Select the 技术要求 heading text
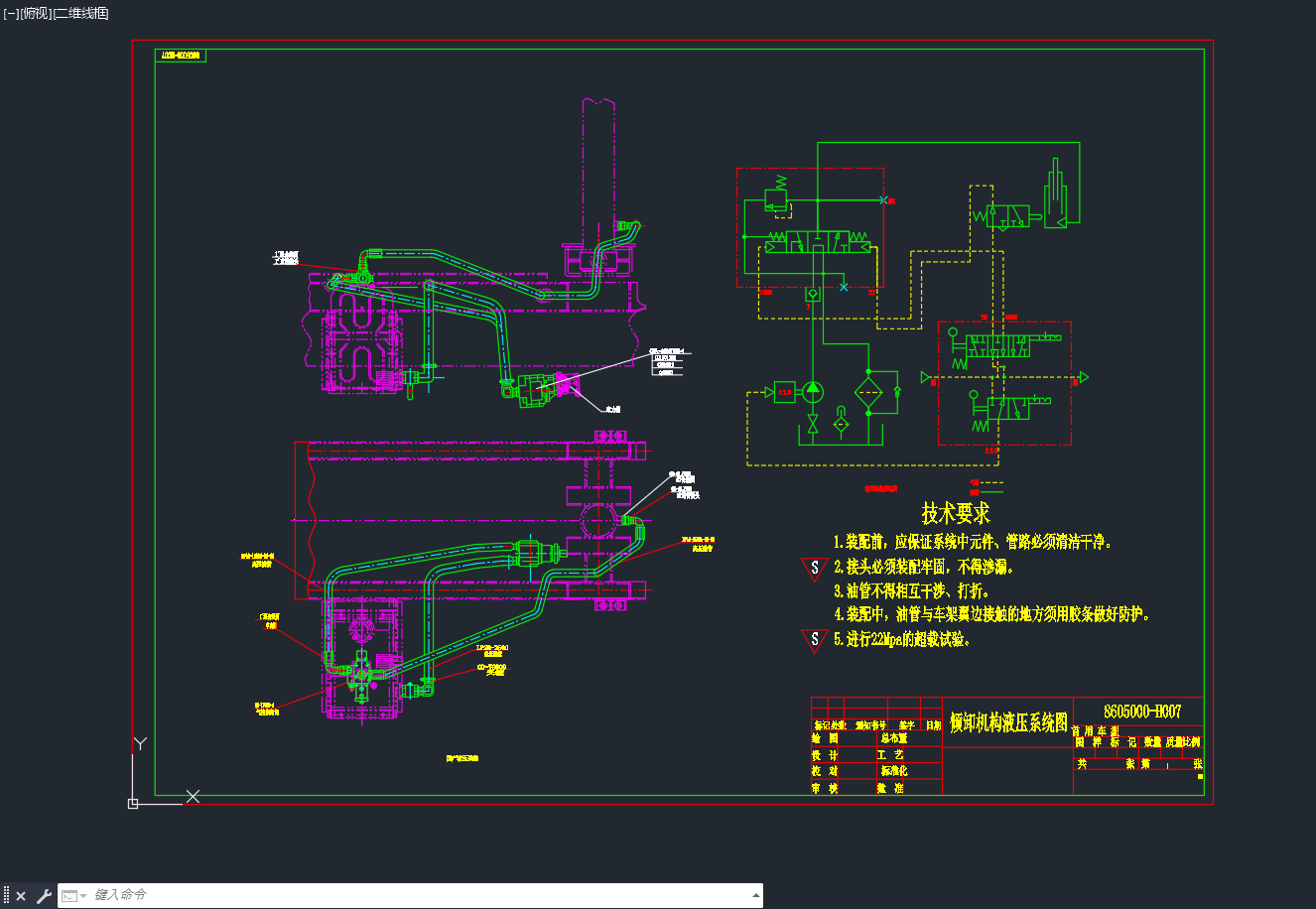1316x909 pixels. pos(956,513)
